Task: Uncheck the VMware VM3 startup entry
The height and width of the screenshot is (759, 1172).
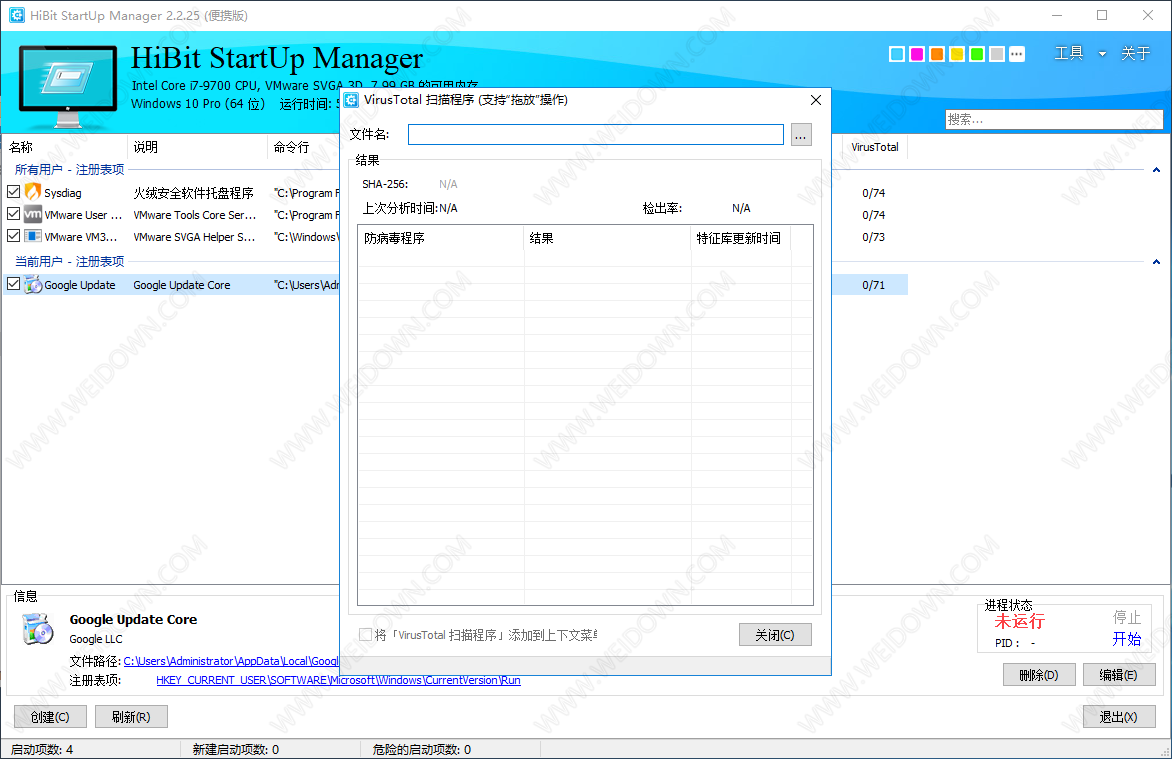Action: tap(13, 236)
